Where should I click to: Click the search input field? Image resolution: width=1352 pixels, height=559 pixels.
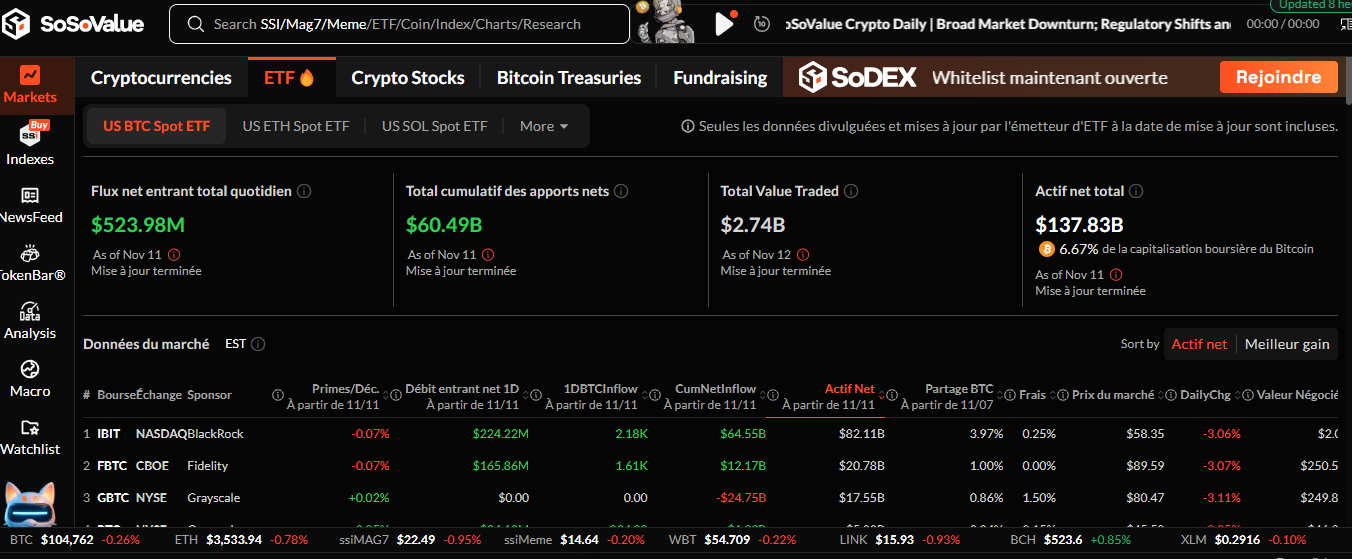click(399, 24)
